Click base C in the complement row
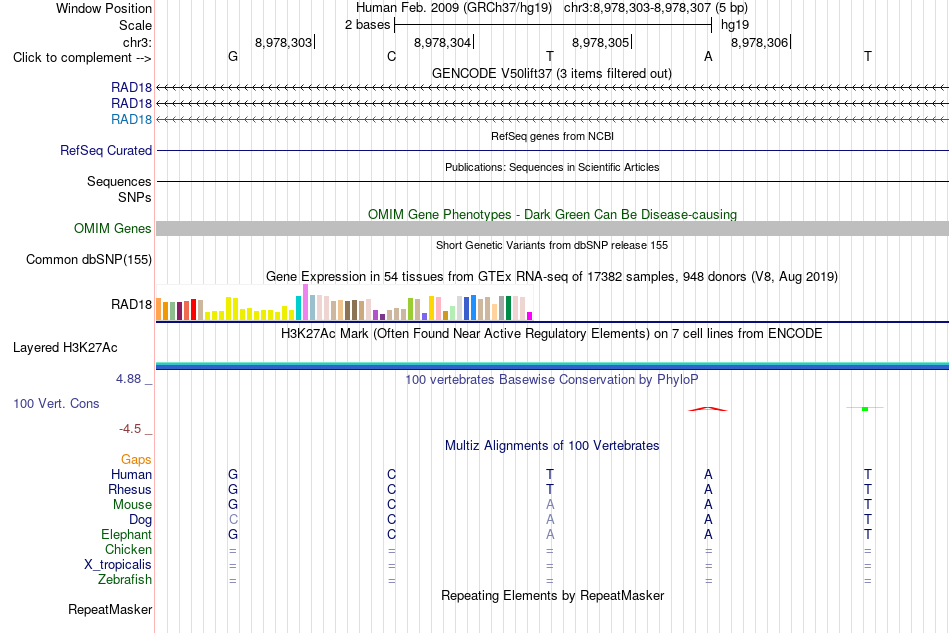The height and width of the screenshot is (633, 950). [x=391, y=56]
